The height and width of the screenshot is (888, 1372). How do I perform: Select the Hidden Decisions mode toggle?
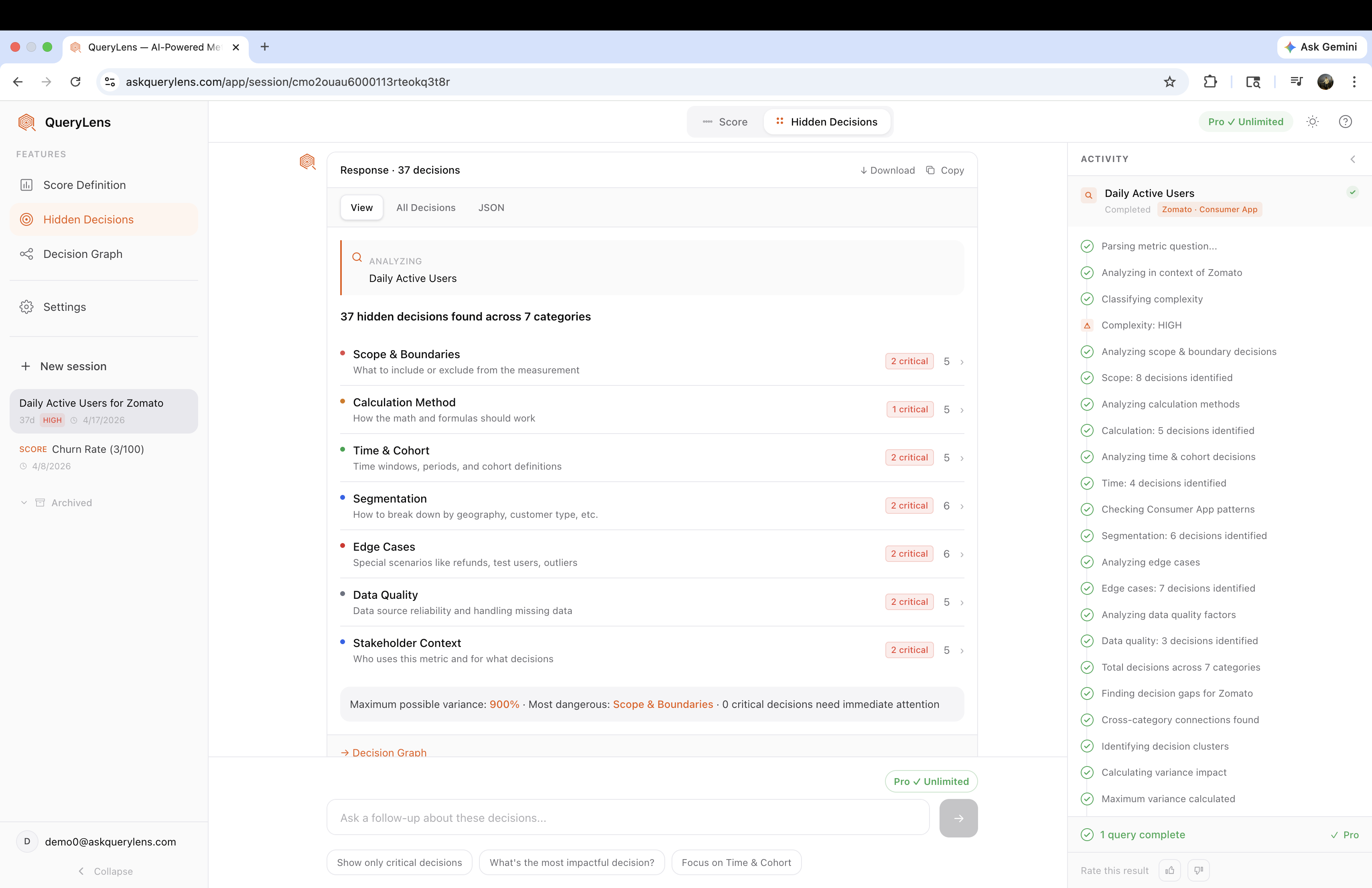point(827,122)
